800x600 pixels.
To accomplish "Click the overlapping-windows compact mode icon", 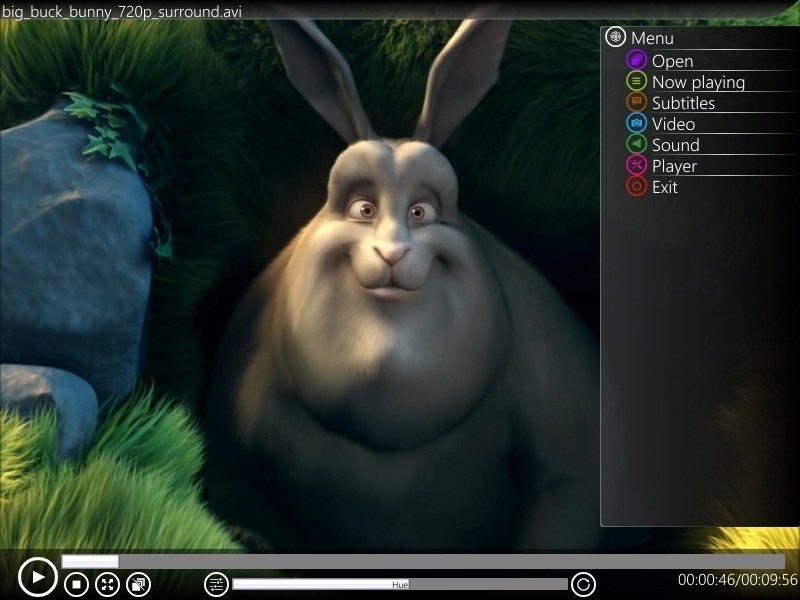I will pyautogui.click(x=138, y=584).
